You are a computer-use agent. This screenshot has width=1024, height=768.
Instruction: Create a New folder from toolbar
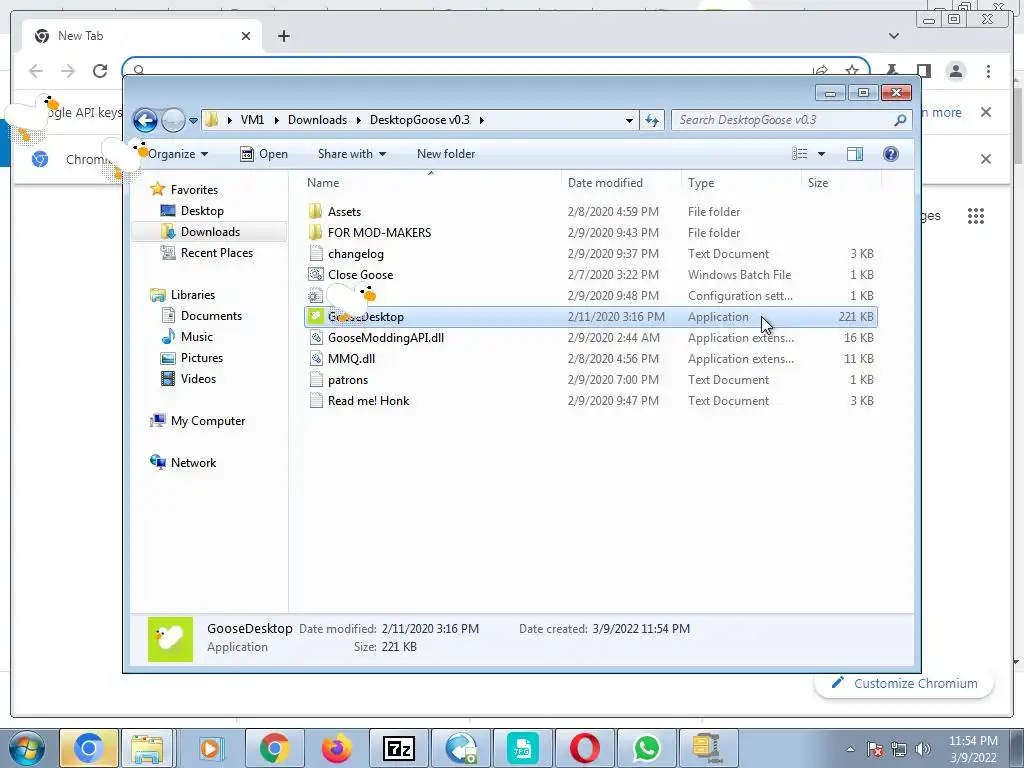(x=446, y=154)
